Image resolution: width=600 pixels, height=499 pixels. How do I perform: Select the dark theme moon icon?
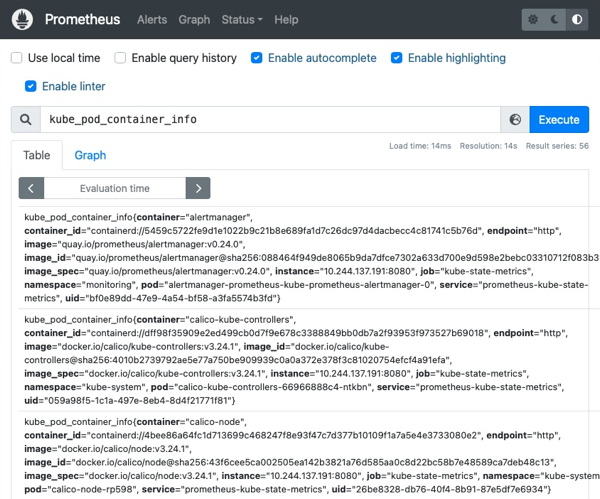pyautogui.click(x=554, y=20)
